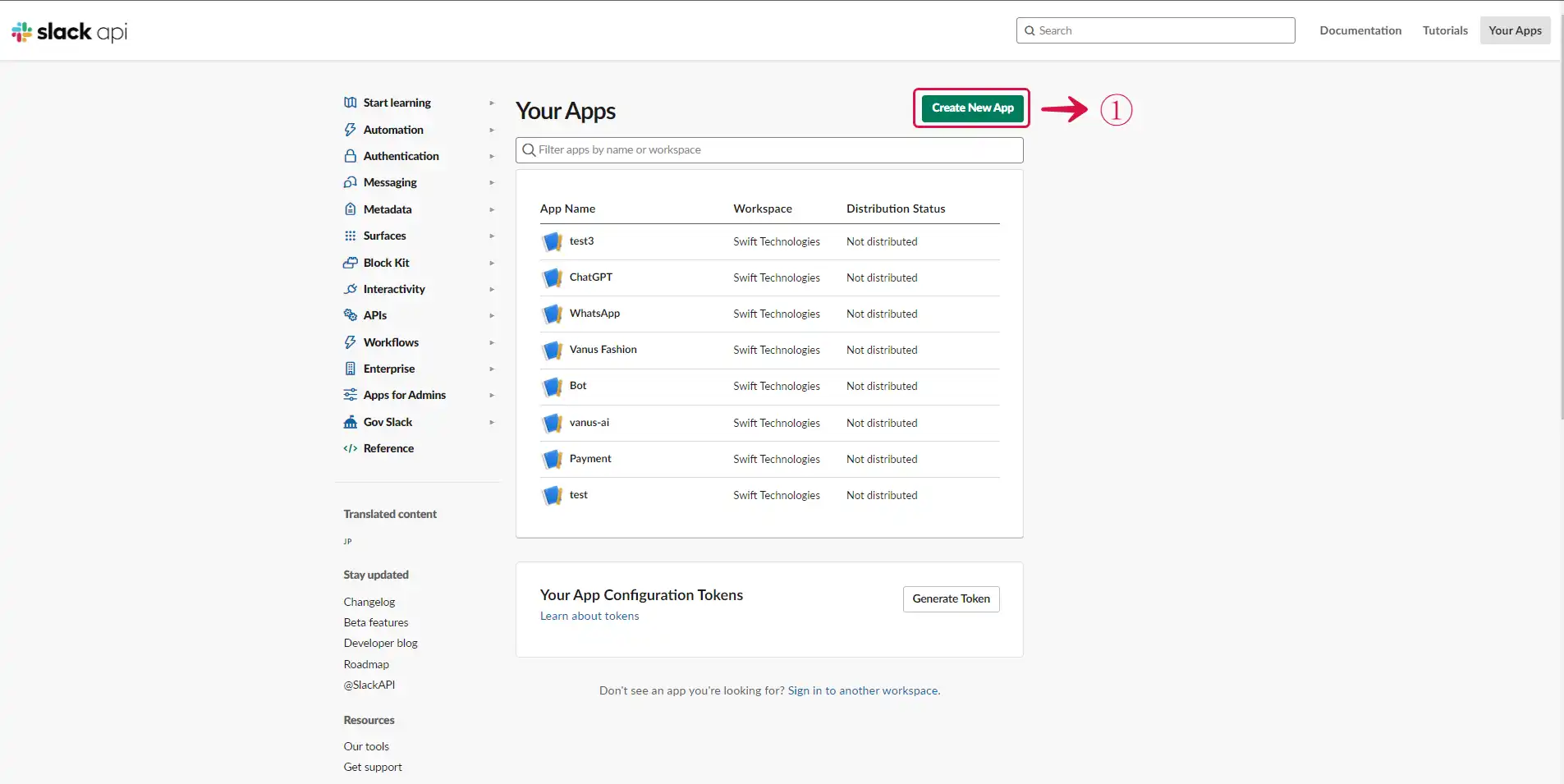Open Learn about tokens link
The width and height of the screenshot is (1564, 784).
(x=589, y=616)
